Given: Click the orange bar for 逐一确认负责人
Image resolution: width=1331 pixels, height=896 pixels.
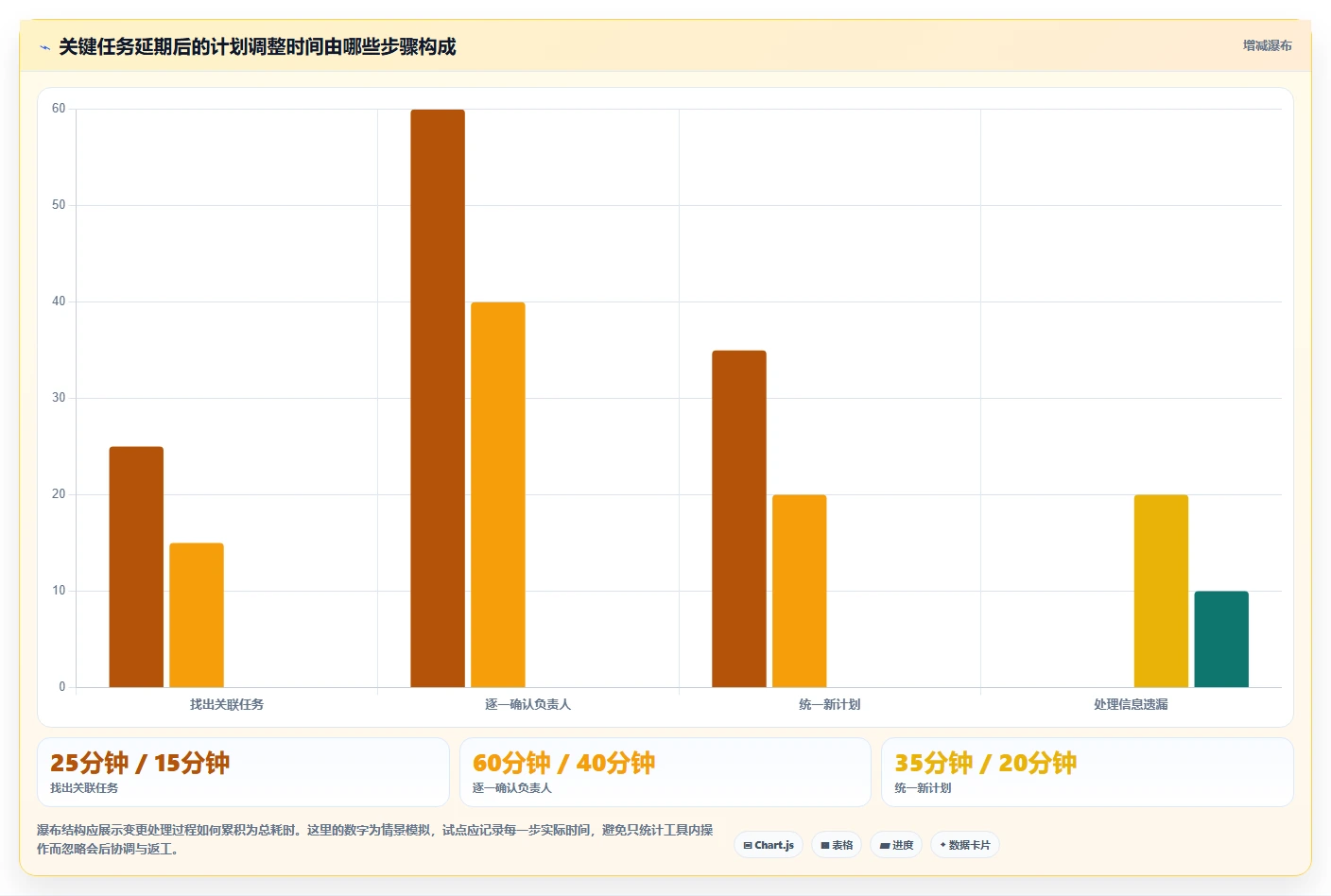Looking at the screenshot, I should 498,495.
